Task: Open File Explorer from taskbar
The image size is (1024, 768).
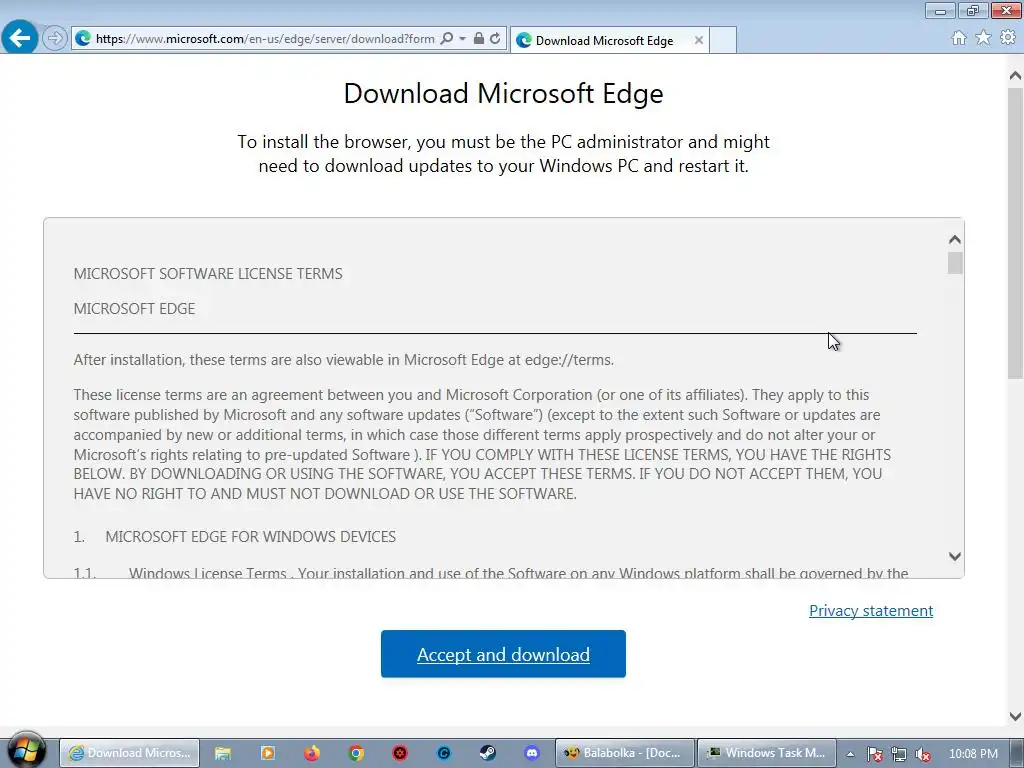Action: (223, 753)
